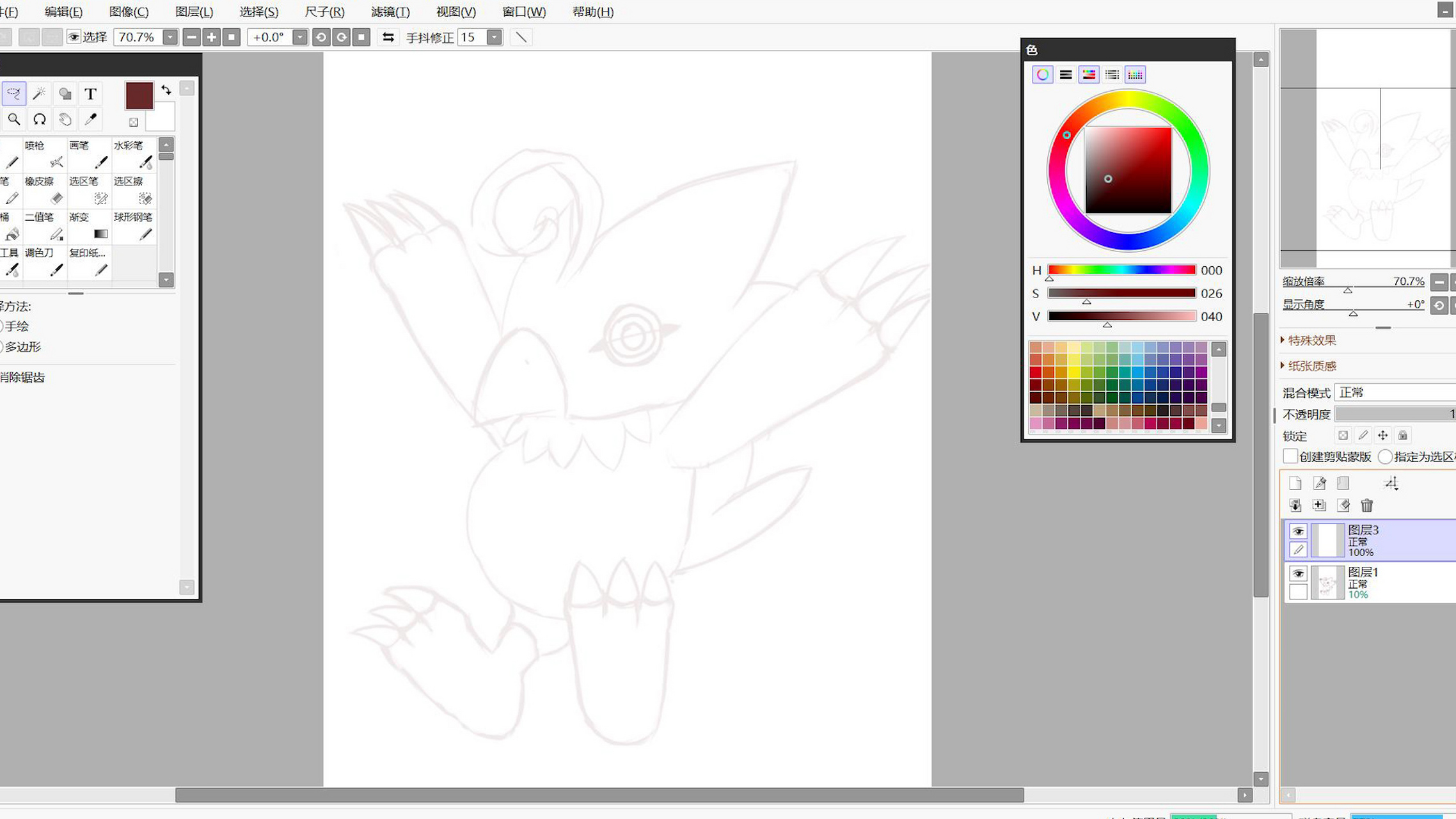
Task: Reset zoom with toolbar square button
Action: [x=232, y=37]
